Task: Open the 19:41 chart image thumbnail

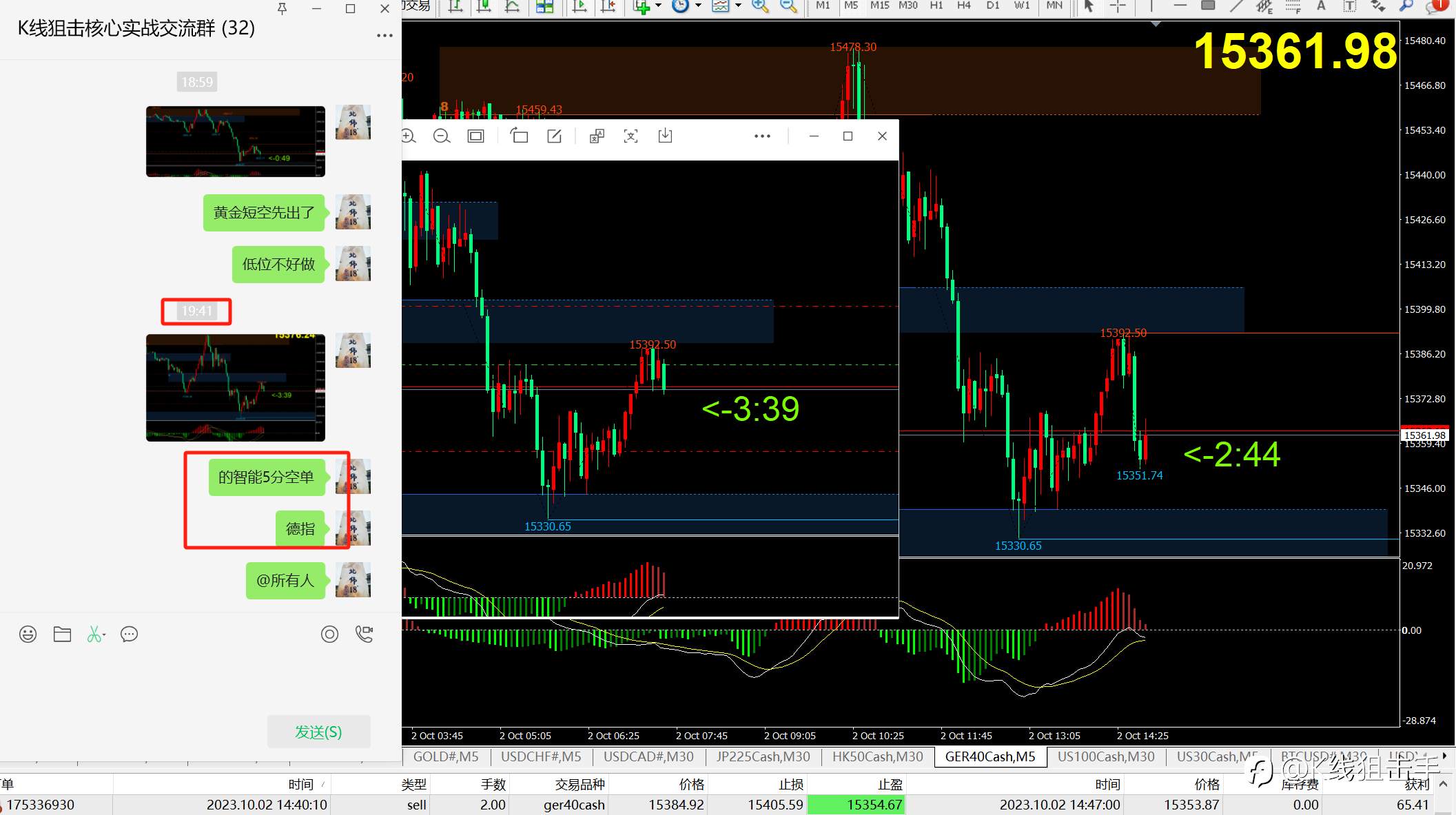Action: tap(235, 388)
